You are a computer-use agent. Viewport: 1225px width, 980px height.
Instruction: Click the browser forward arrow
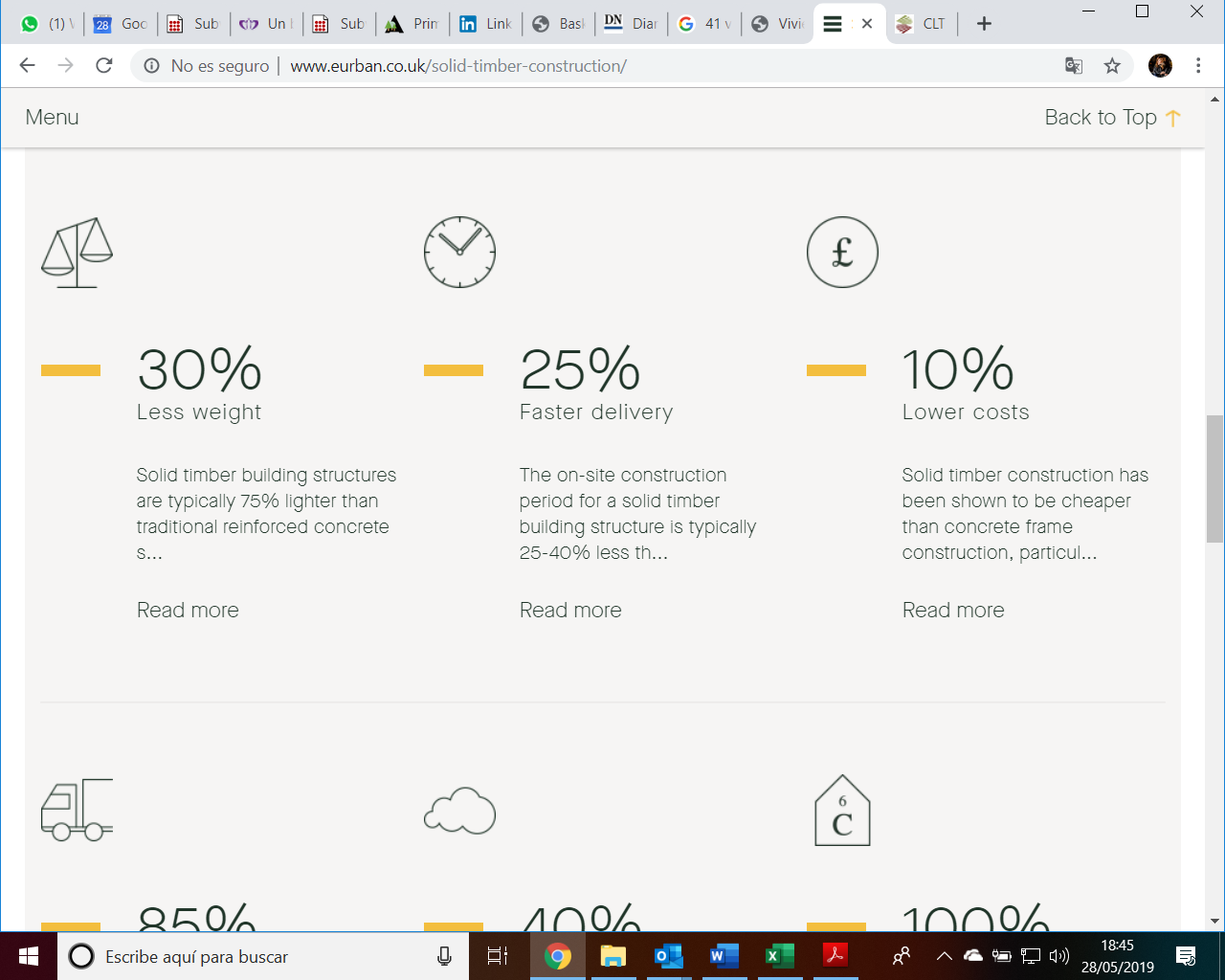[65, 66]
